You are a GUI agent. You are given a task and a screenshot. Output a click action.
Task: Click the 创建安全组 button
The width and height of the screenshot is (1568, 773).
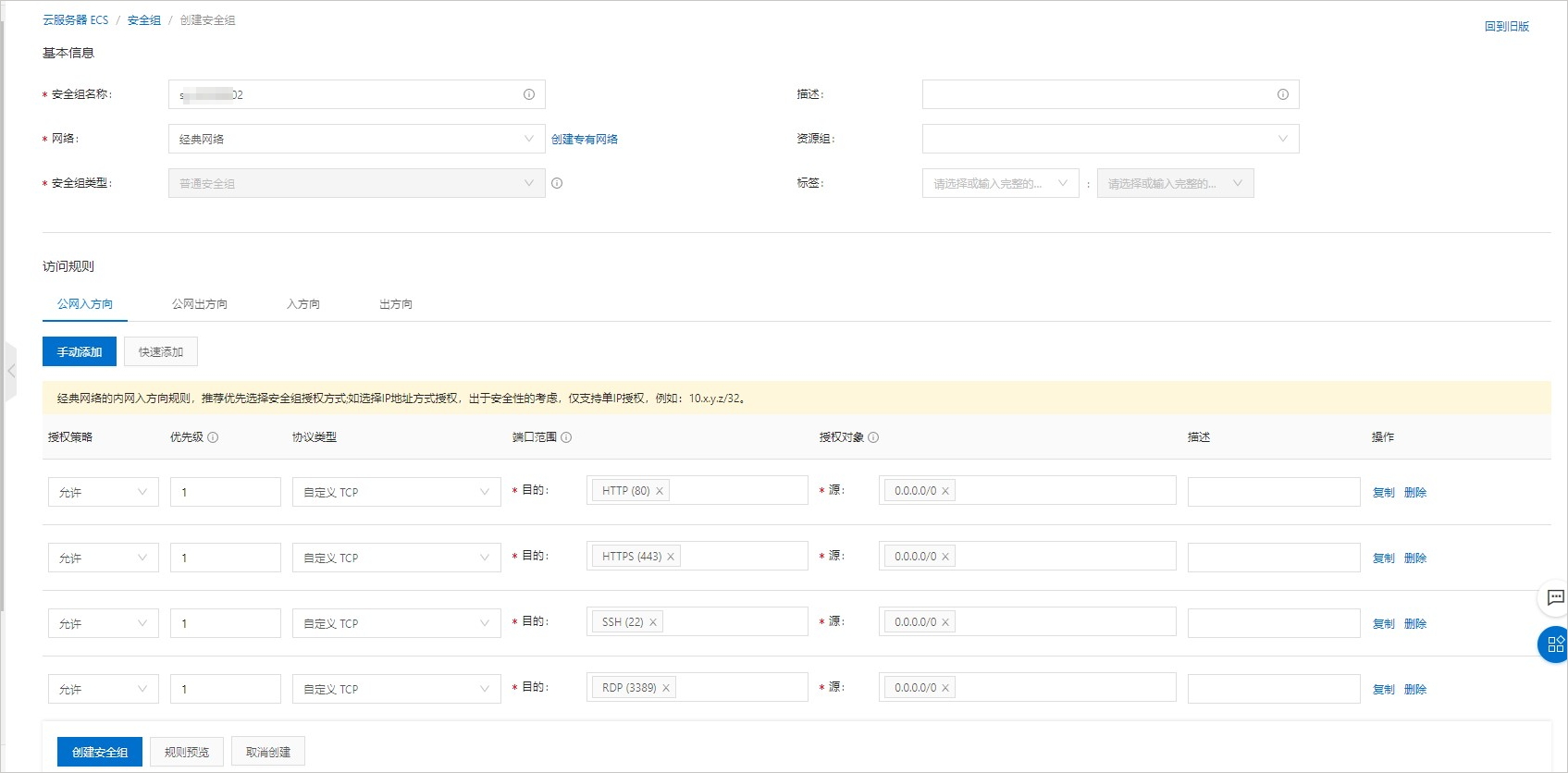click(100, 752)
